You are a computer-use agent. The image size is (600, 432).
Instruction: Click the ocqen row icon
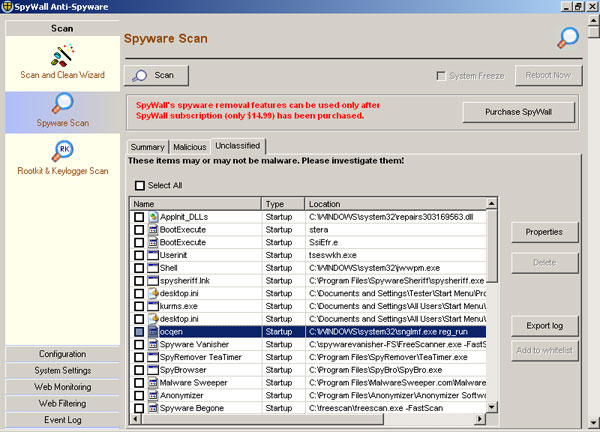click(153, 332)
